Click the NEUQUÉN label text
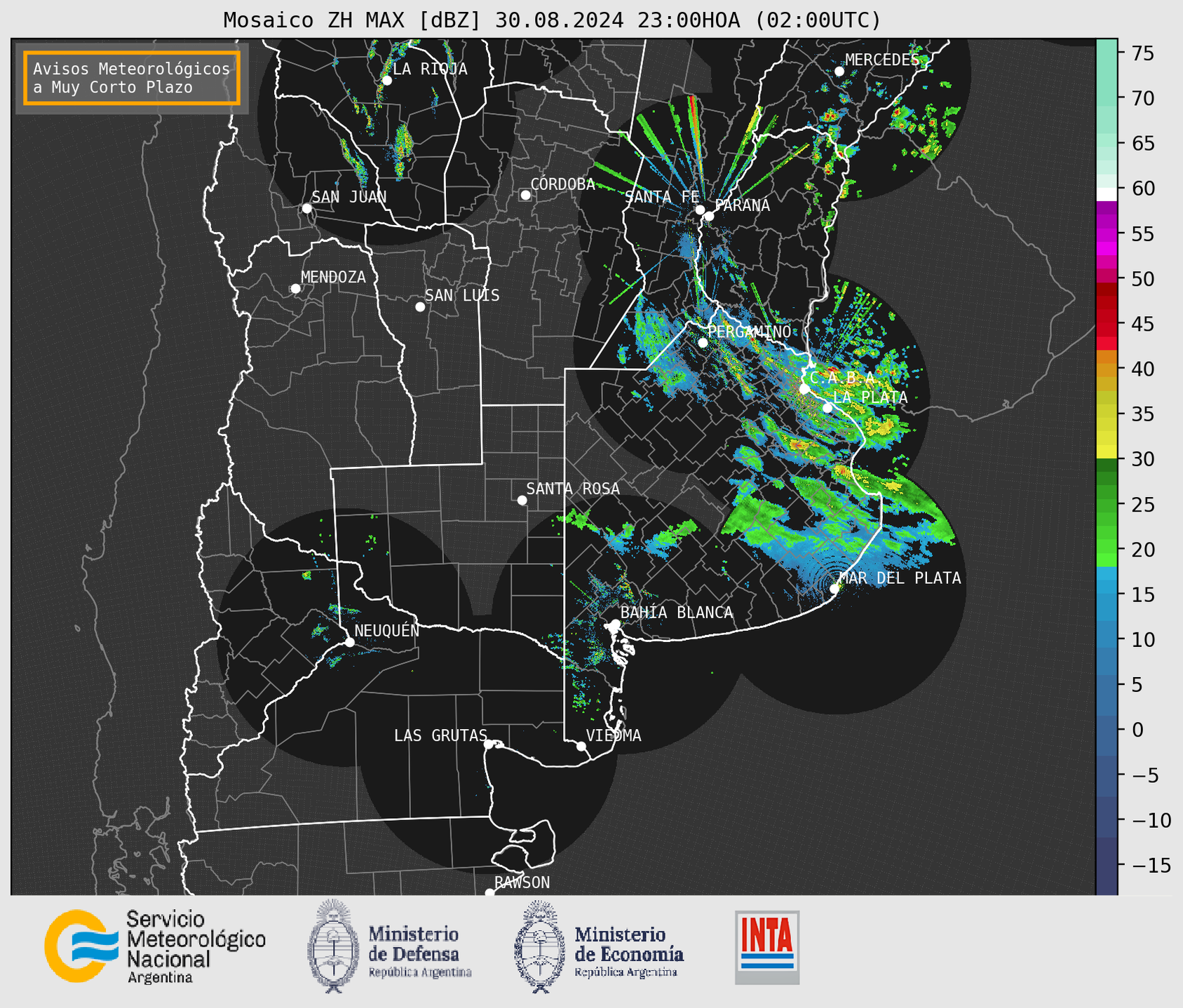Viewport: 1183px width, 1008px height. 387,630
